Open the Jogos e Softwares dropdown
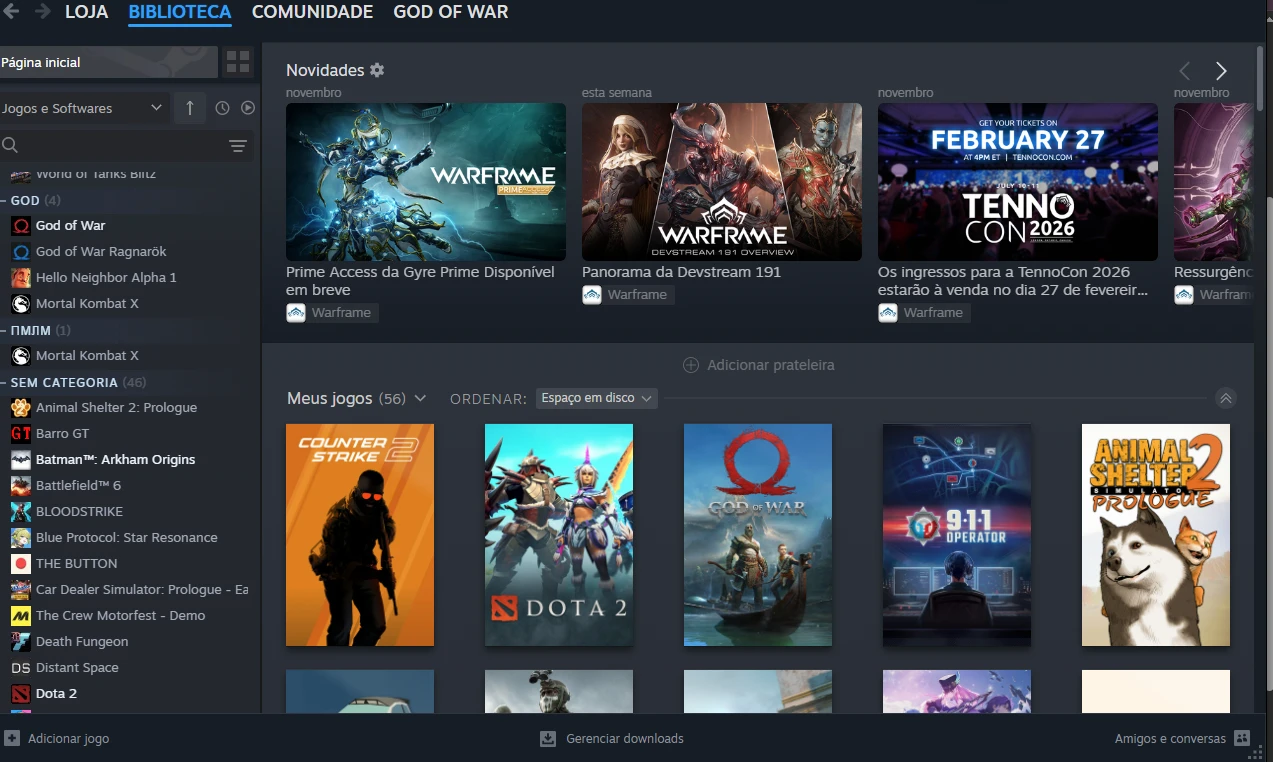Viewport: 1273px width, 762px height. [83, 108]
